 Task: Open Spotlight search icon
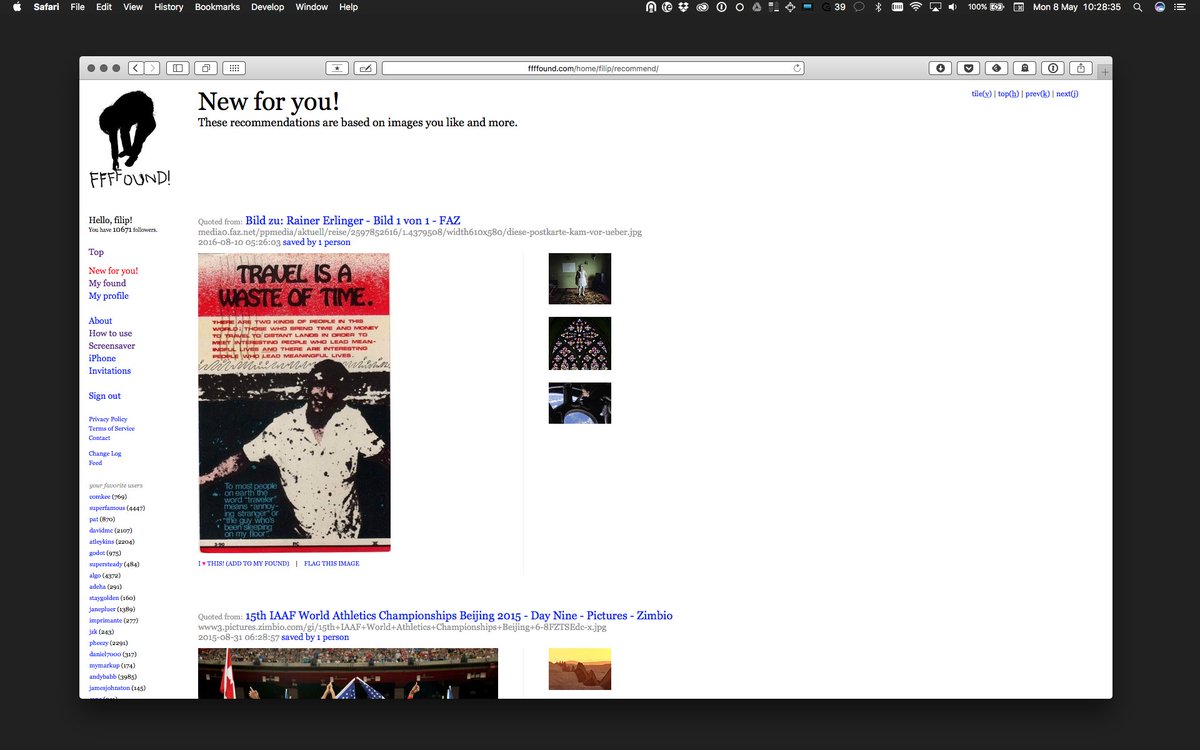click(x=1137, y=7)
